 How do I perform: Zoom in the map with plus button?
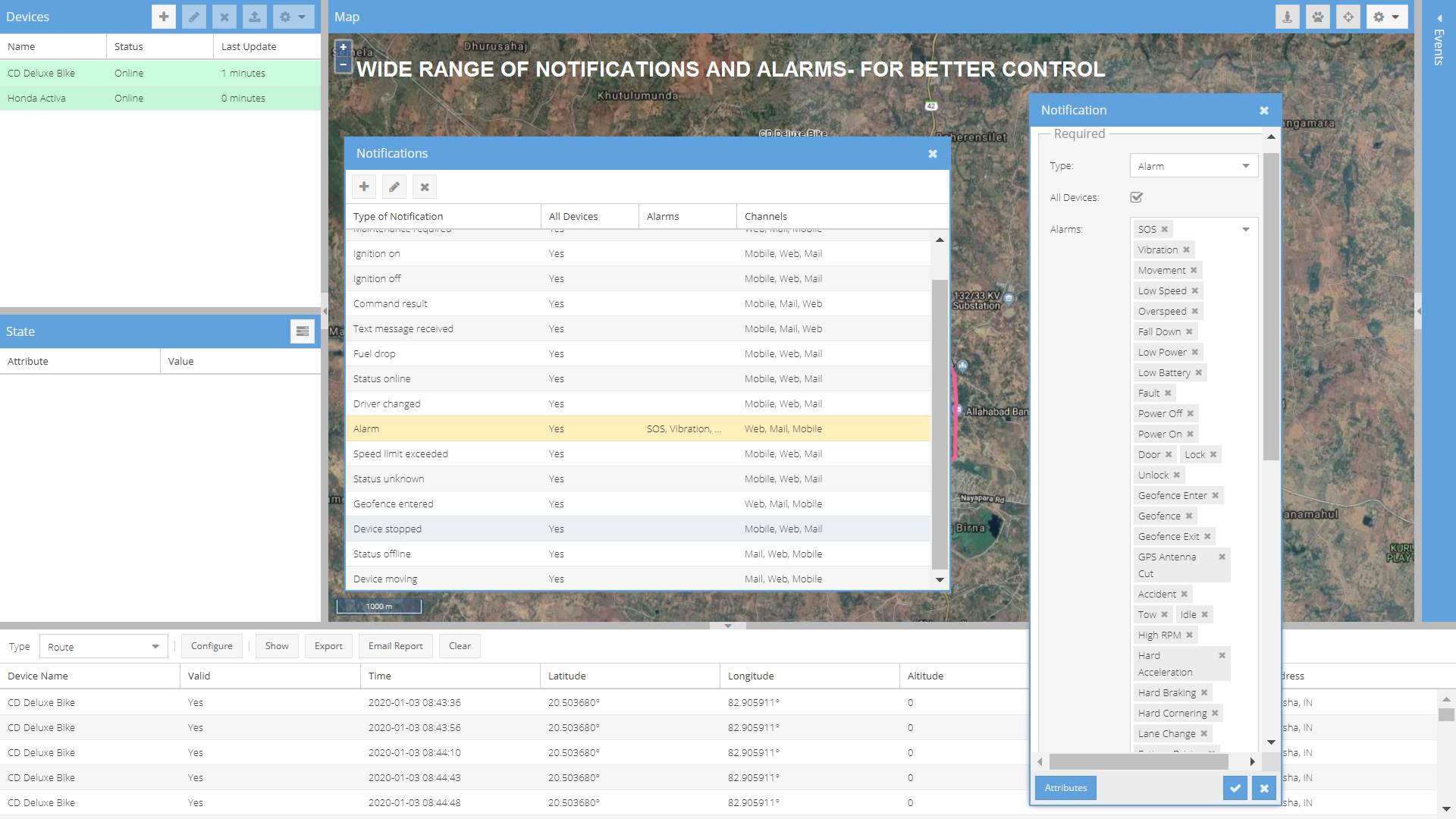coord(344,47)
